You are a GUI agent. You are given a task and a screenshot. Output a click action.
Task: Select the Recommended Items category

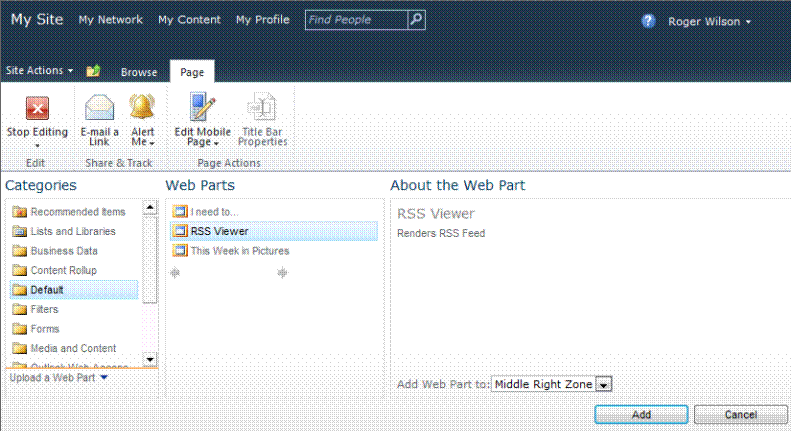point(74,212)
